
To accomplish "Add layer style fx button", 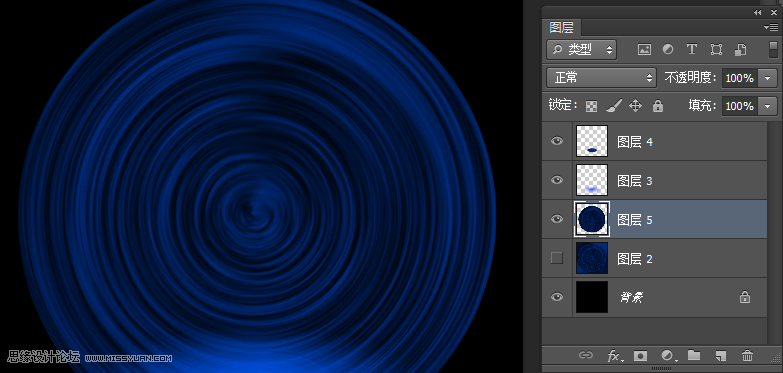I will pos(615,356).
